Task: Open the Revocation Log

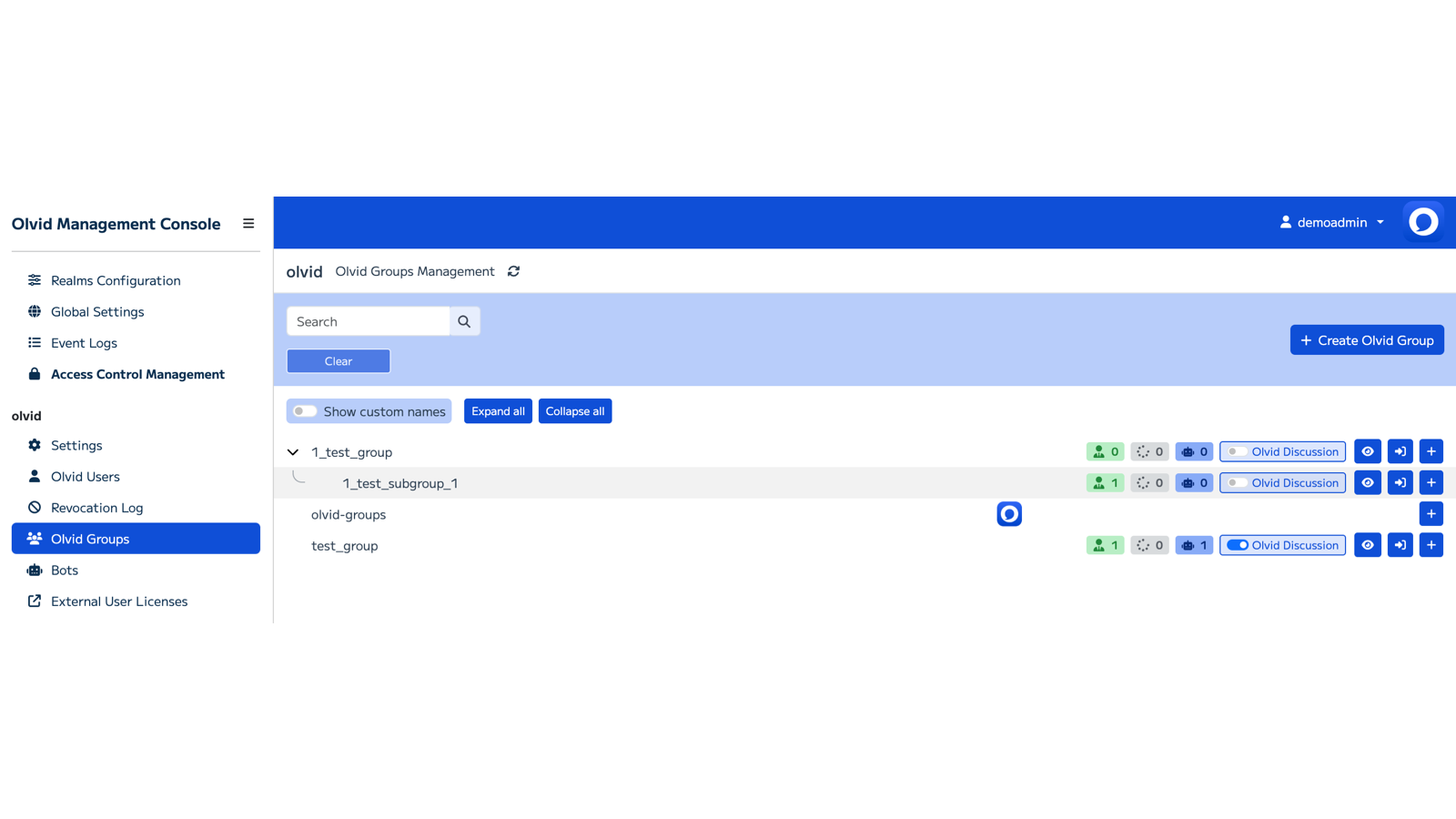Action: coord(96,507)
